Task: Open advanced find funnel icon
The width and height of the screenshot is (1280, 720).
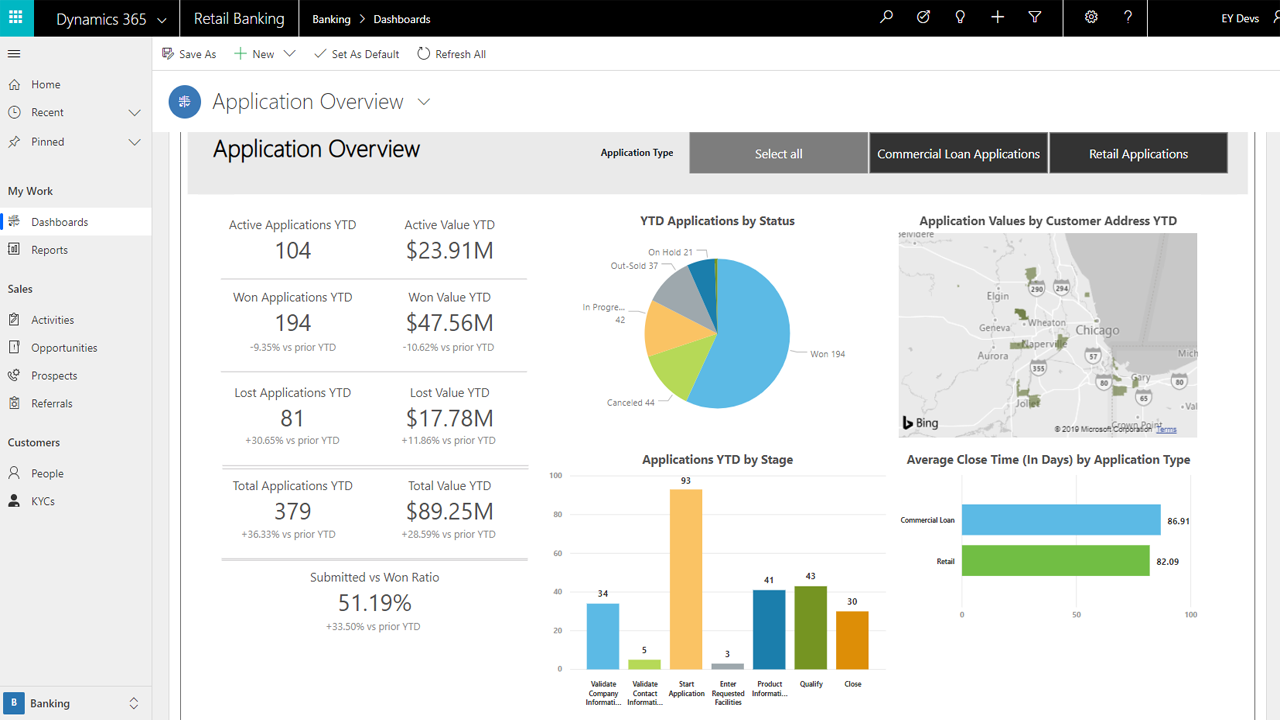Action: (1035, 17)
